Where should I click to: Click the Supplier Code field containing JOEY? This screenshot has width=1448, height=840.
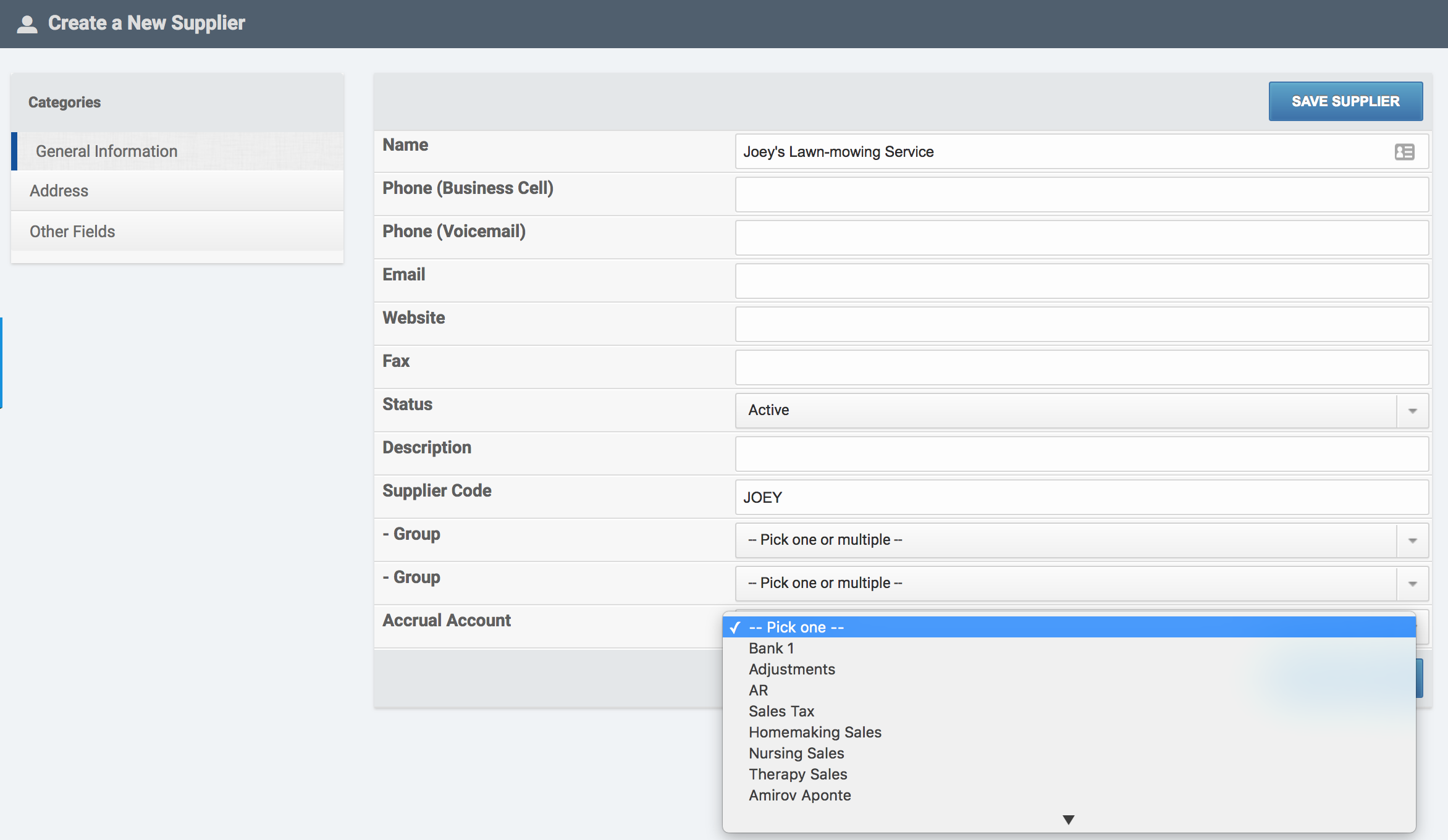(x=1082, y=497)
